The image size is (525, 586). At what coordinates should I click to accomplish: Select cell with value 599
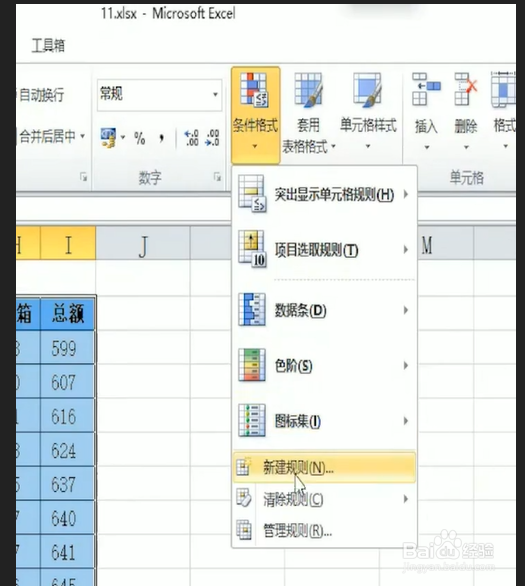pos(68,348)
